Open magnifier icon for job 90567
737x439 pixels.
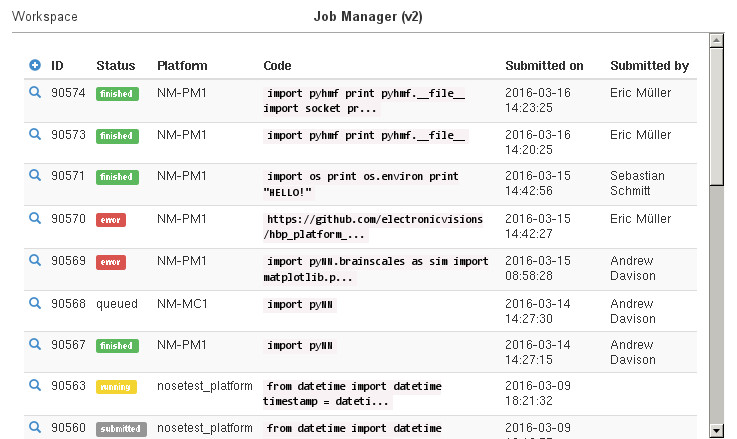(35, 343)
